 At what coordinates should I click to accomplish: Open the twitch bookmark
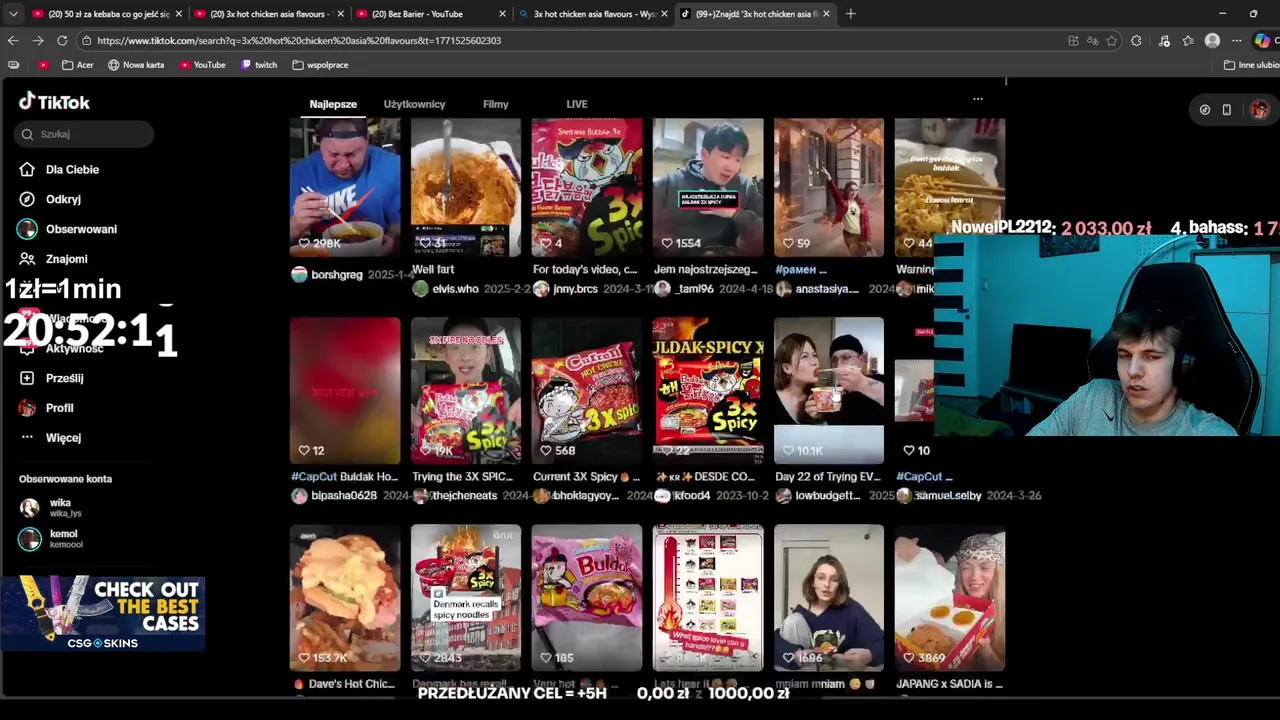(259, 65)
